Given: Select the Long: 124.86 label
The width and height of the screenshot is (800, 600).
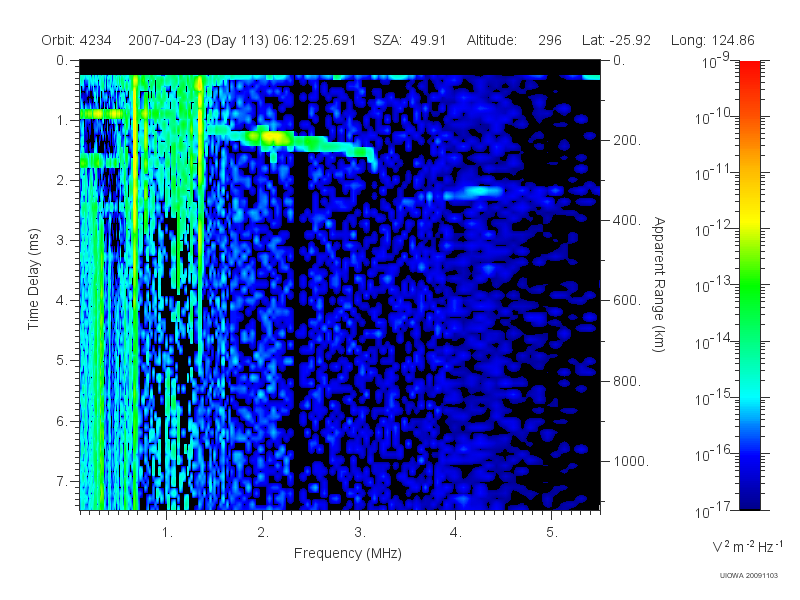Looking at the screenshot, I should (x=712, y=40).
